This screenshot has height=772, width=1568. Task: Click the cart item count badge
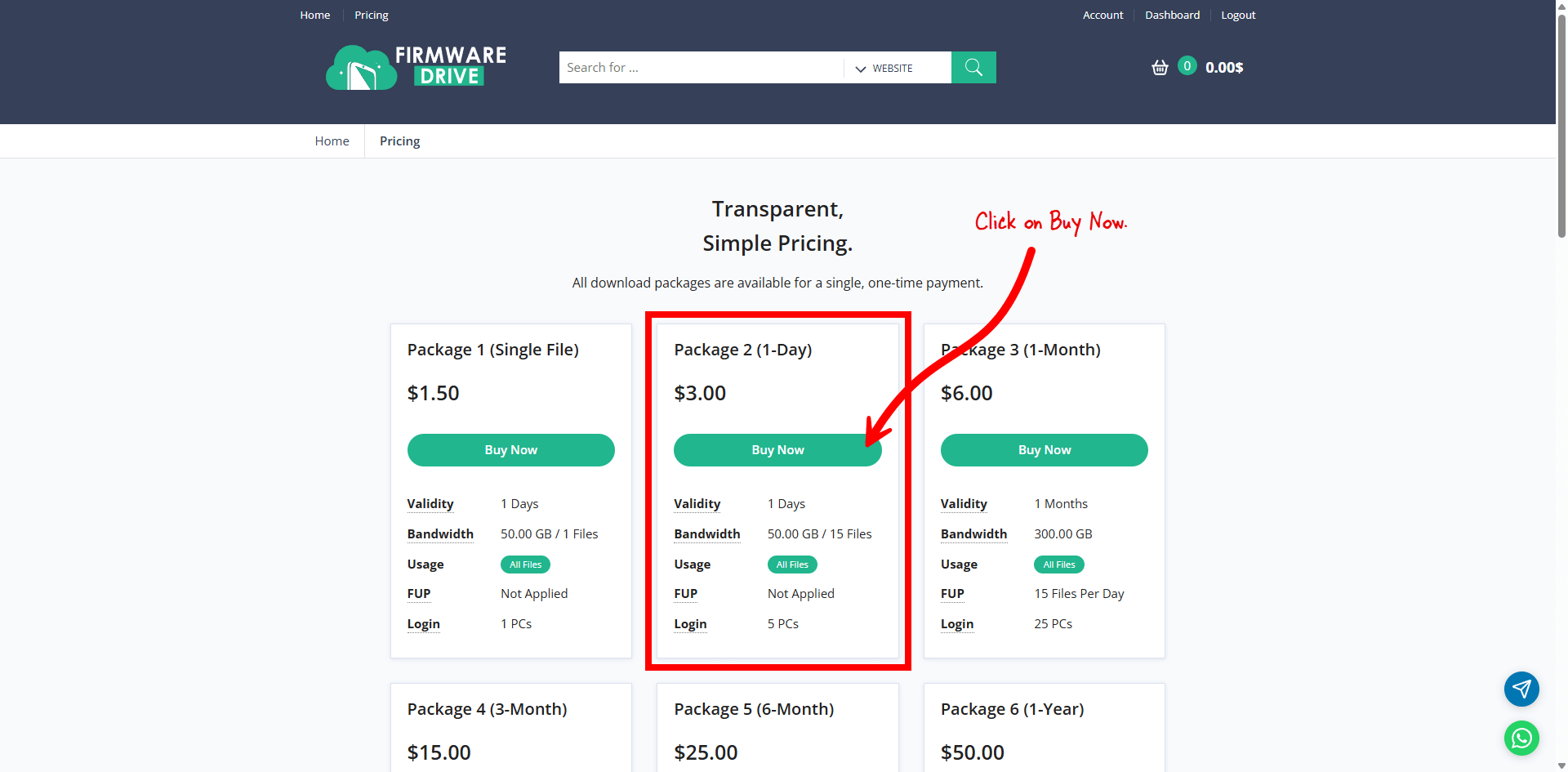(x=1187, y=66)
